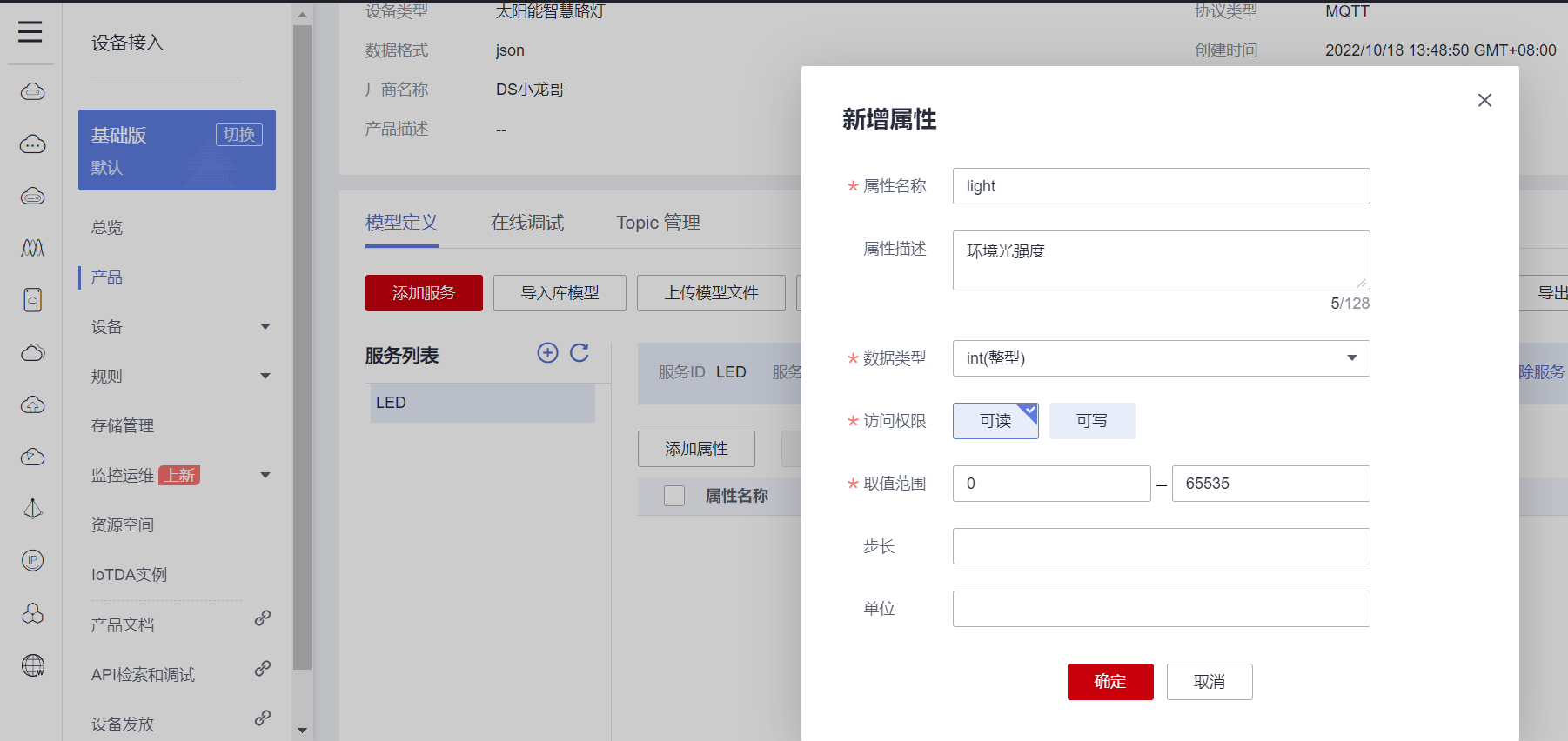Viewport: 1568px width, 741px height.
Task: Click the 取消 button
Action: pos(1209,682)
